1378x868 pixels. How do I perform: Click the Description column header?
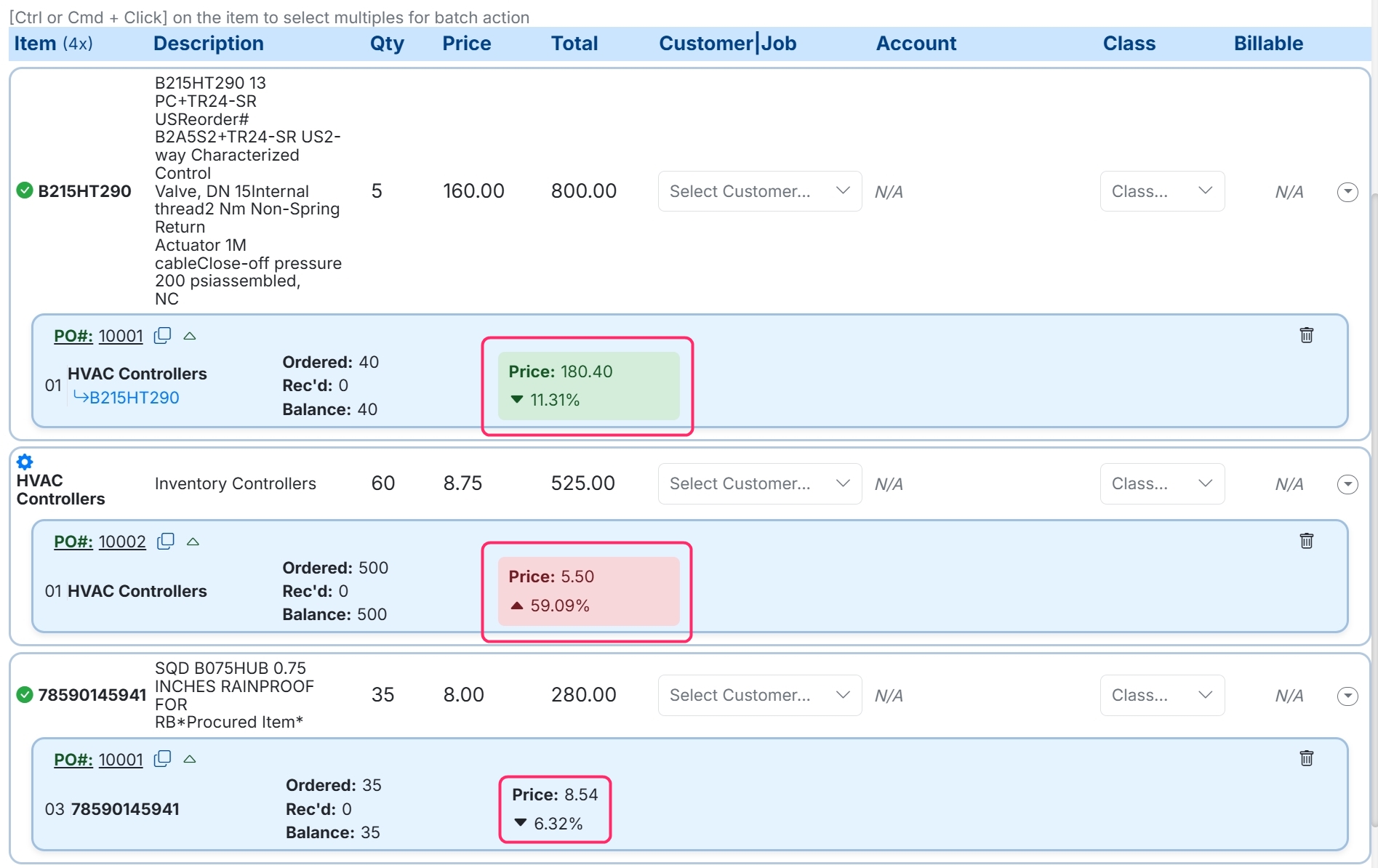209,44
